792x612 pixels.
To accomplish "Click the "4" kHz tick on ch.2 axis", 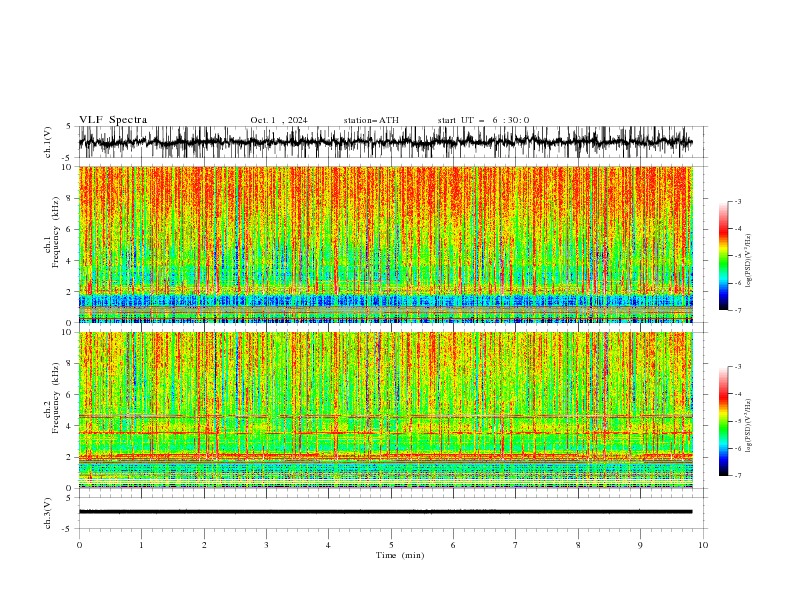I will (70, 426).
